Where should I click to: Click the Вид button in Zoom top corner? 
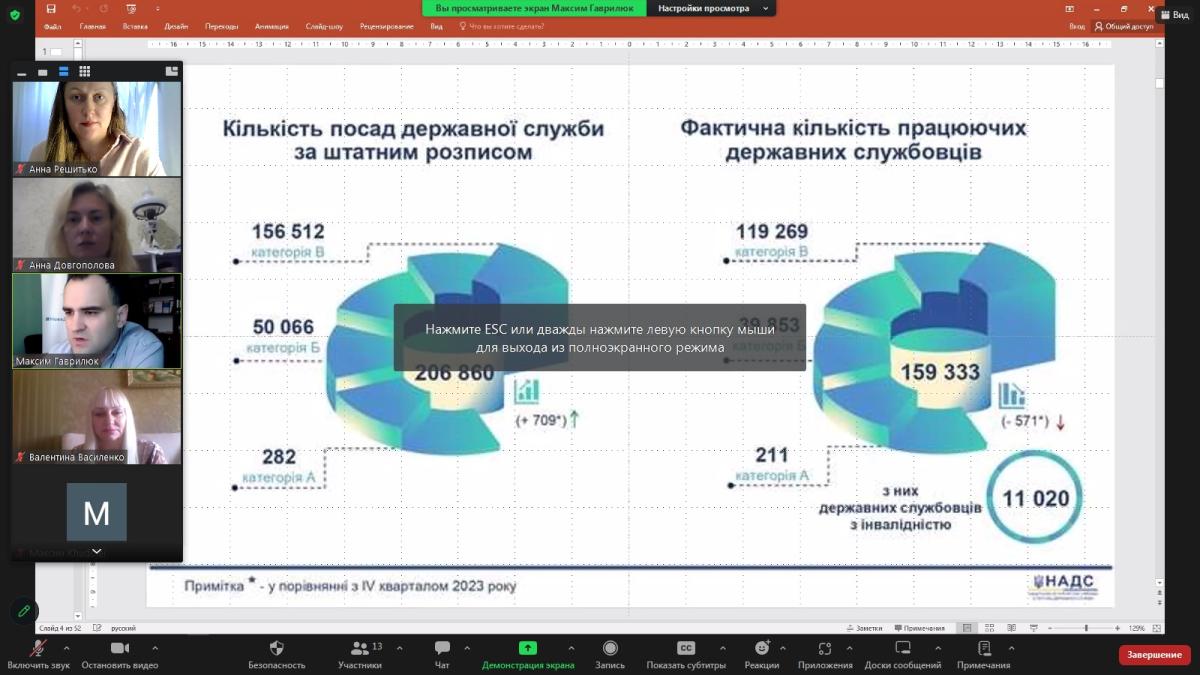coord(1174,15)
